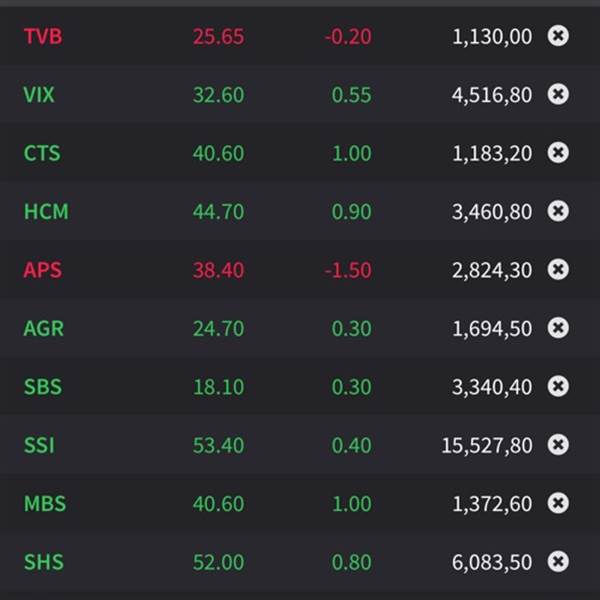Select the SSI volume 15,527,80
This screenshot has height=600, width=600.
(x=487, y=446)
